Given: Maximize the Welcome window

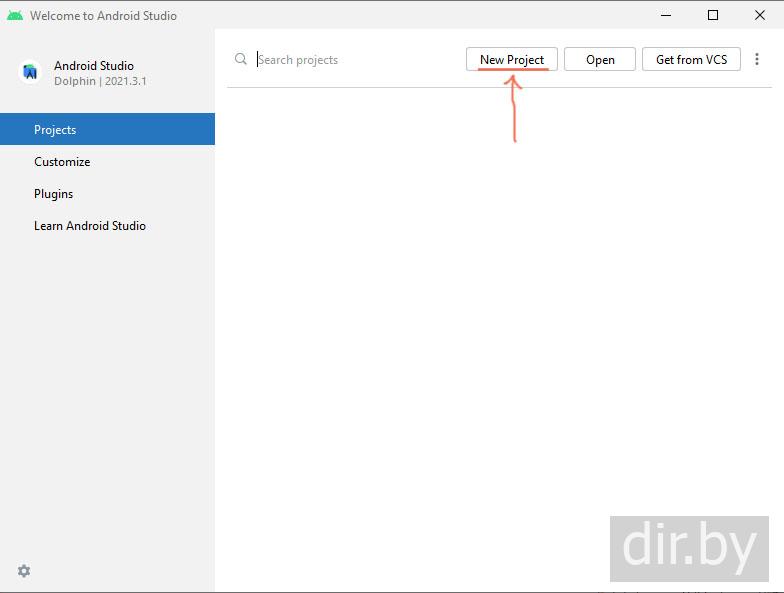Looking at the screenshot, I should 713,15.
